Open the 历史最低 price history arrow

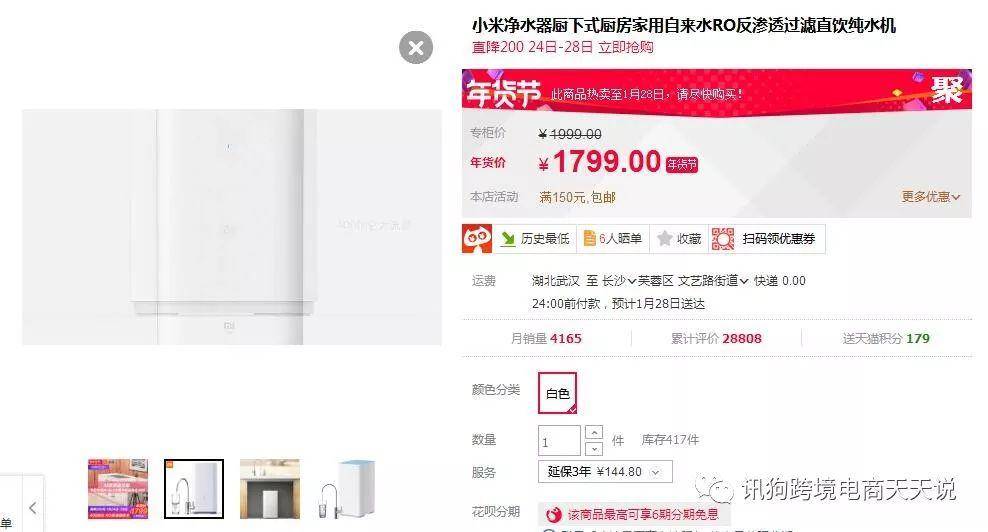click(507, 239)
